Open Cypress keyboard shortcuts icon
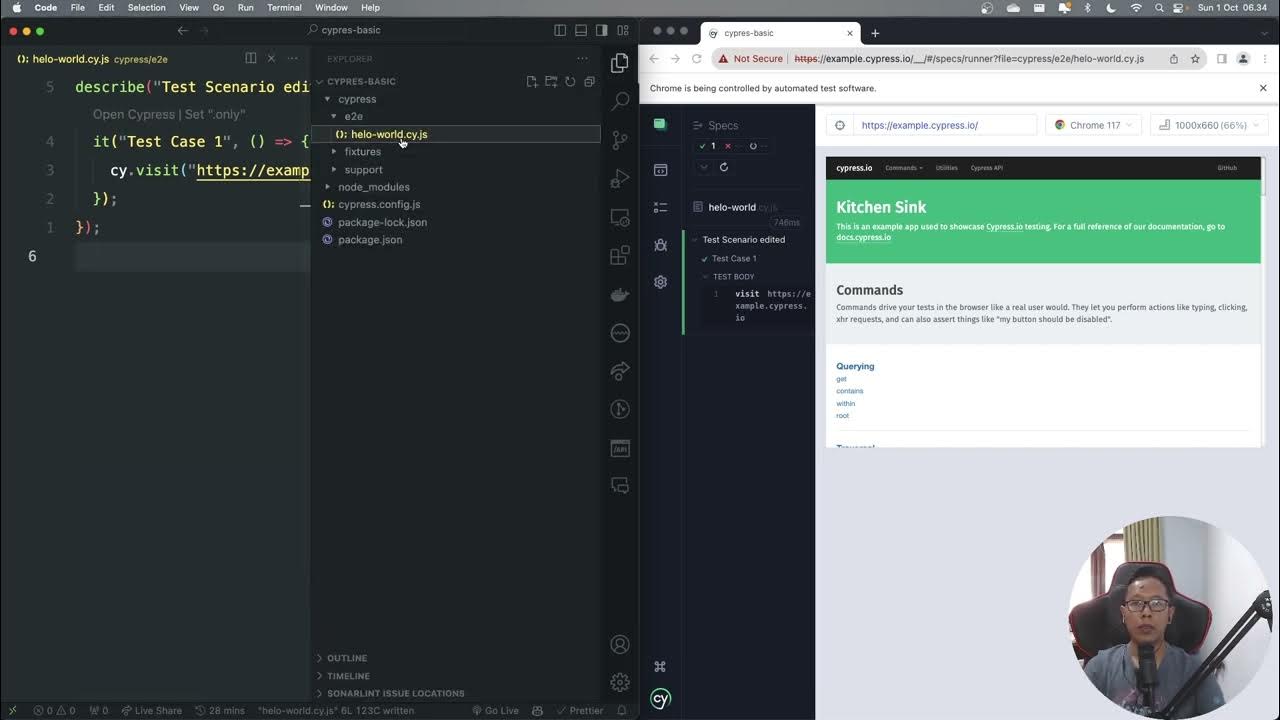Viewport: 1280px width, 720px height. click(660, 666)
